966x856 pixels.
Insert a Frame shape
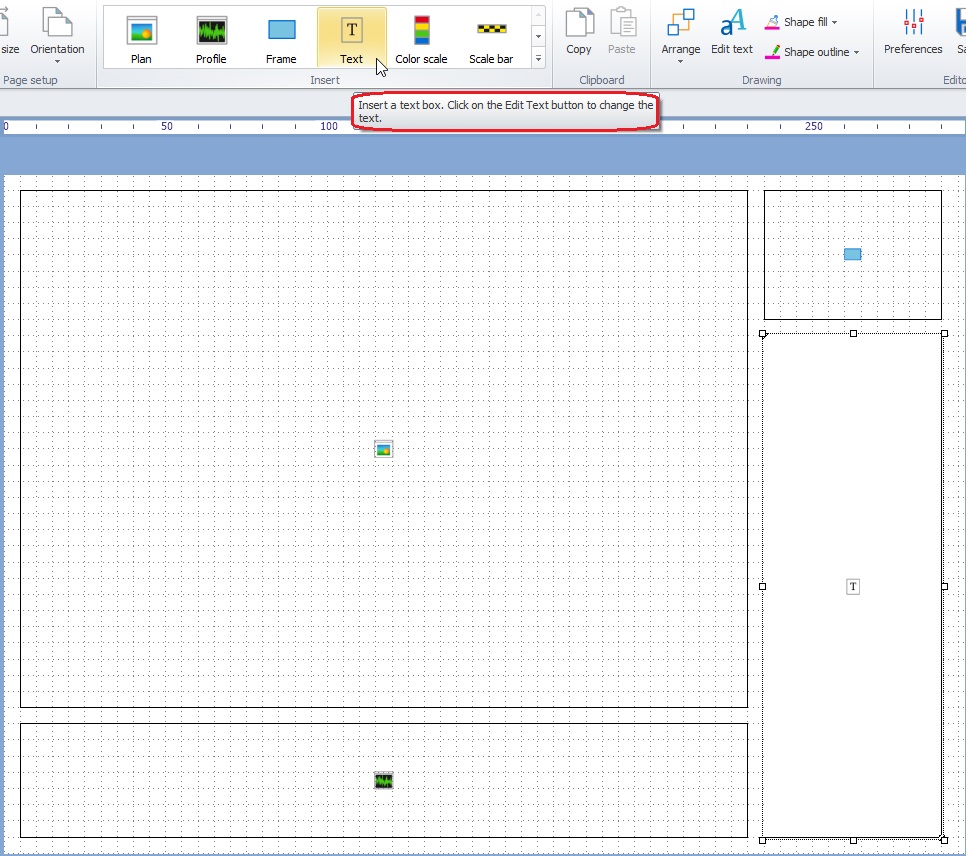tap(281, 38)
